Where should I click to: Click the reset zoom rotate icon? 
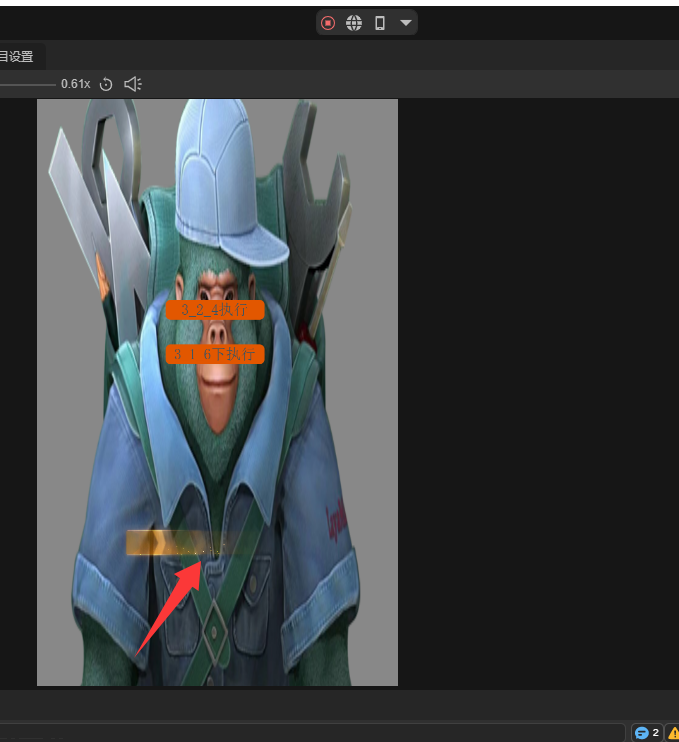pyautogui.click(x=106, y=84)
